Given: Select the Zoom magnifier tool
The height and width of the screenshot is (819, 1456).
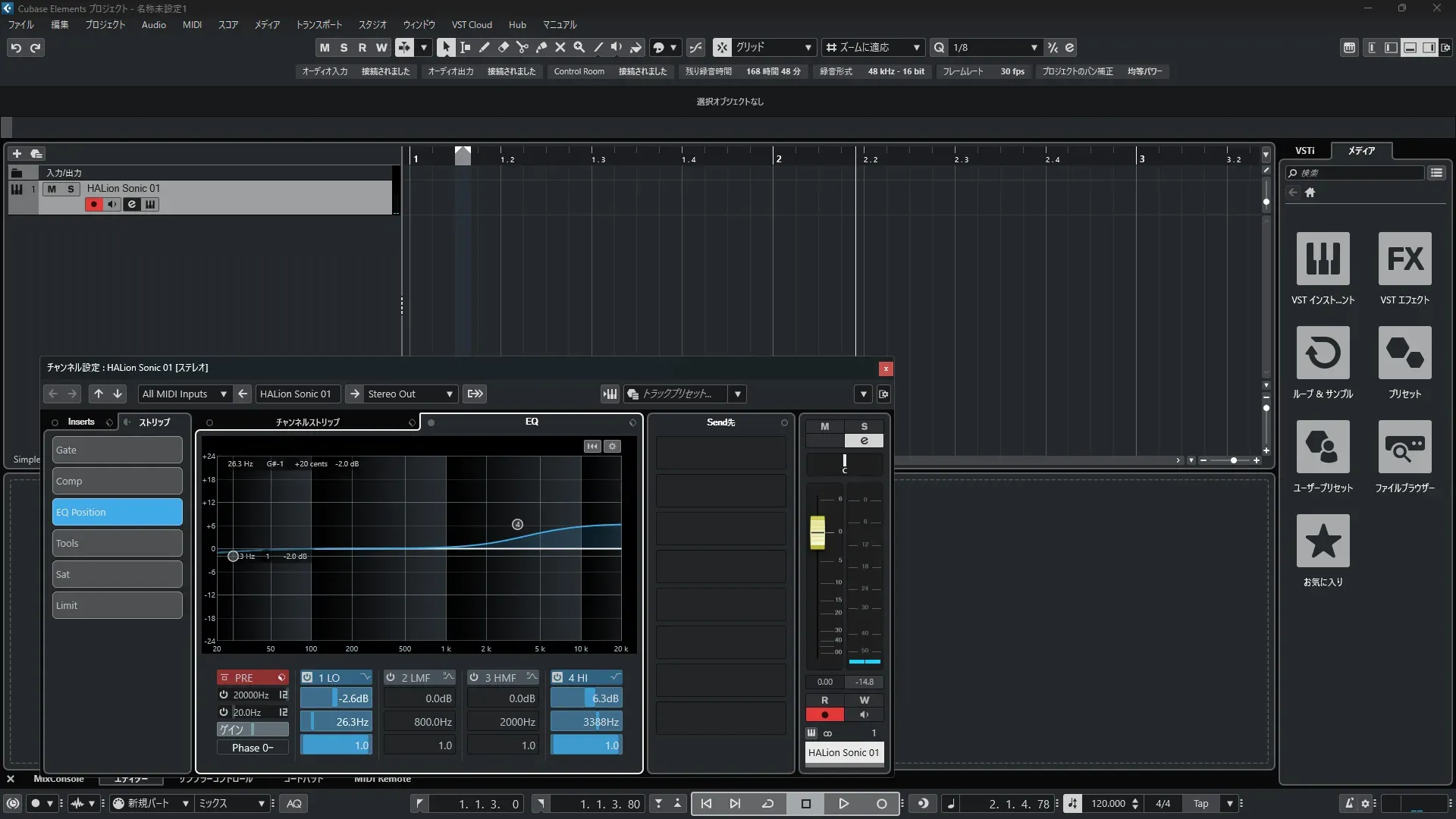Looking at the screenshot, I should [579, 47].
